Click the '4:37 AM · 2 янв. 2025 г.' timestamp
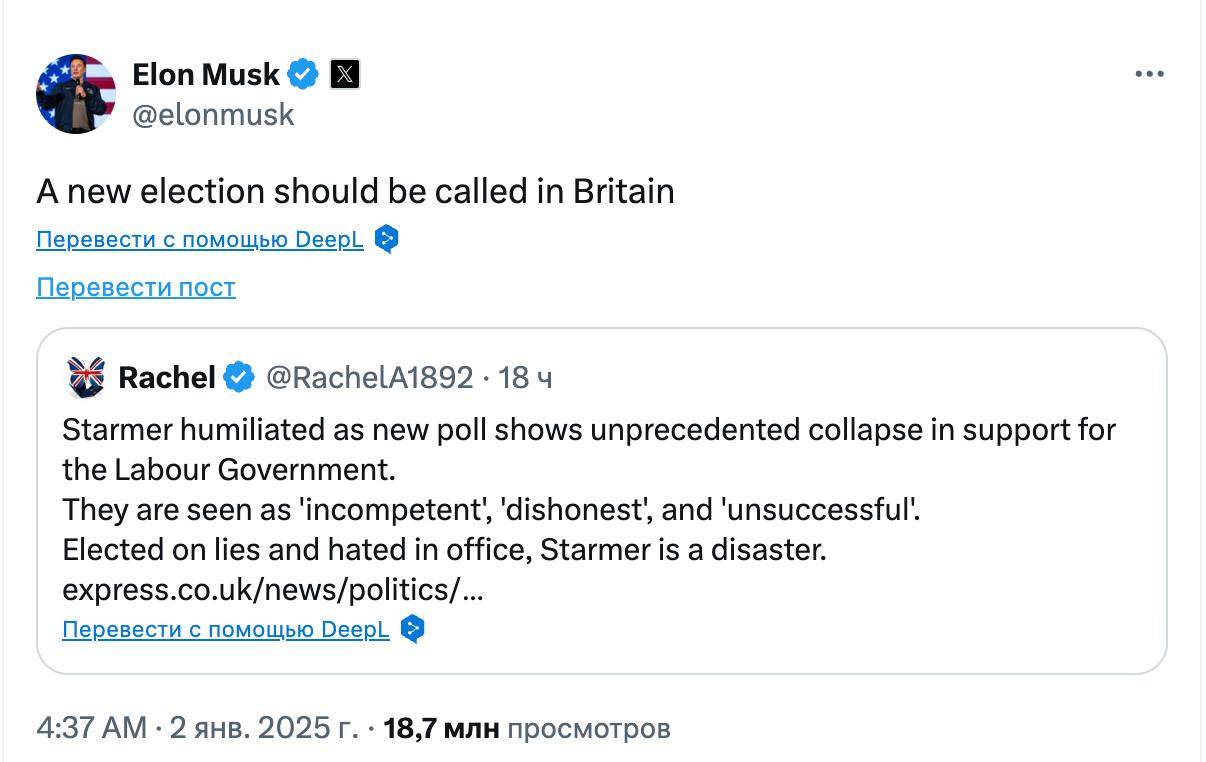 tap(197, 729)
